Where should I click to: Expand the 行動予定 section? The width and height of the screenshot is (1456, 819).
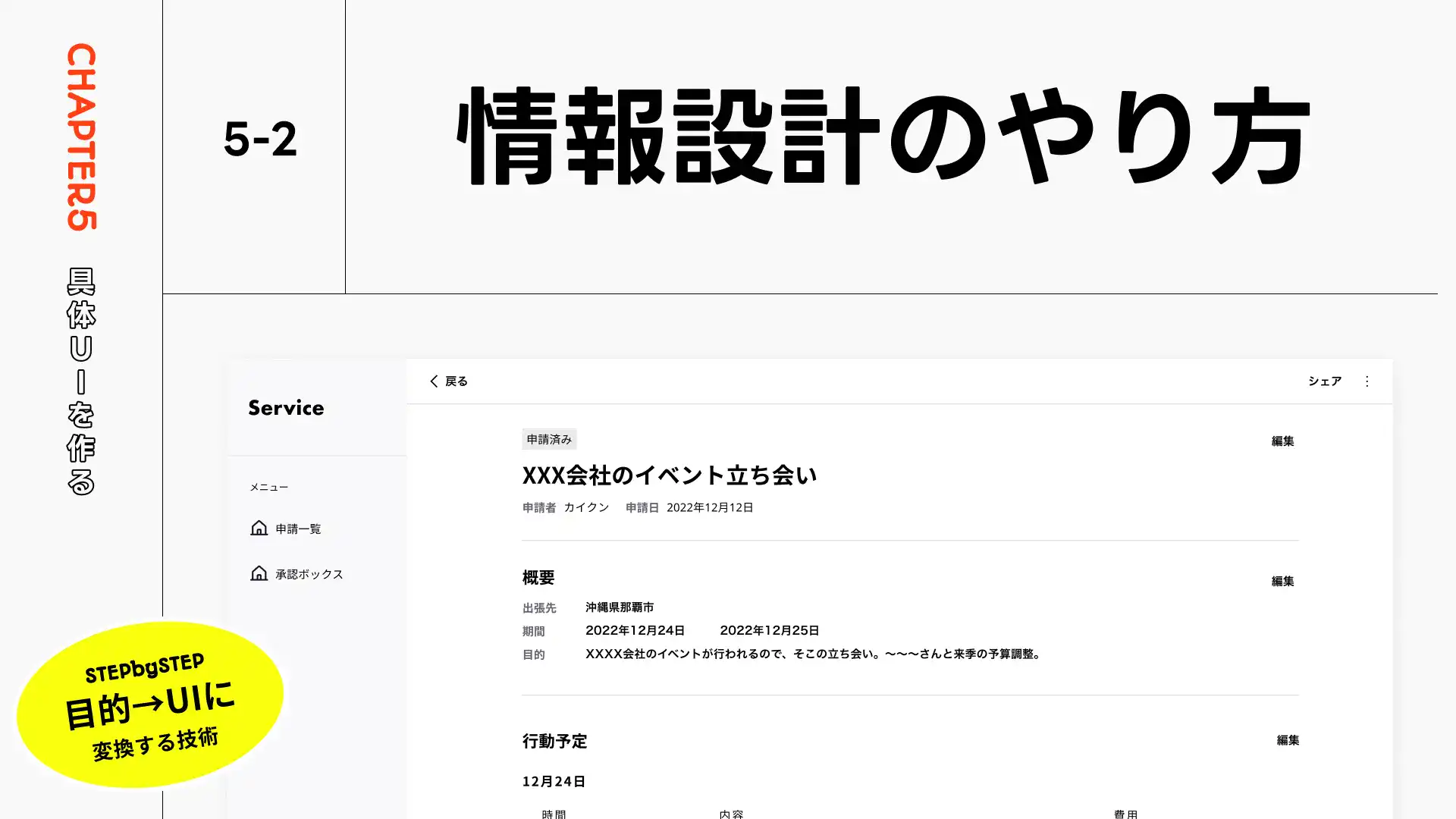coord(554,741)
